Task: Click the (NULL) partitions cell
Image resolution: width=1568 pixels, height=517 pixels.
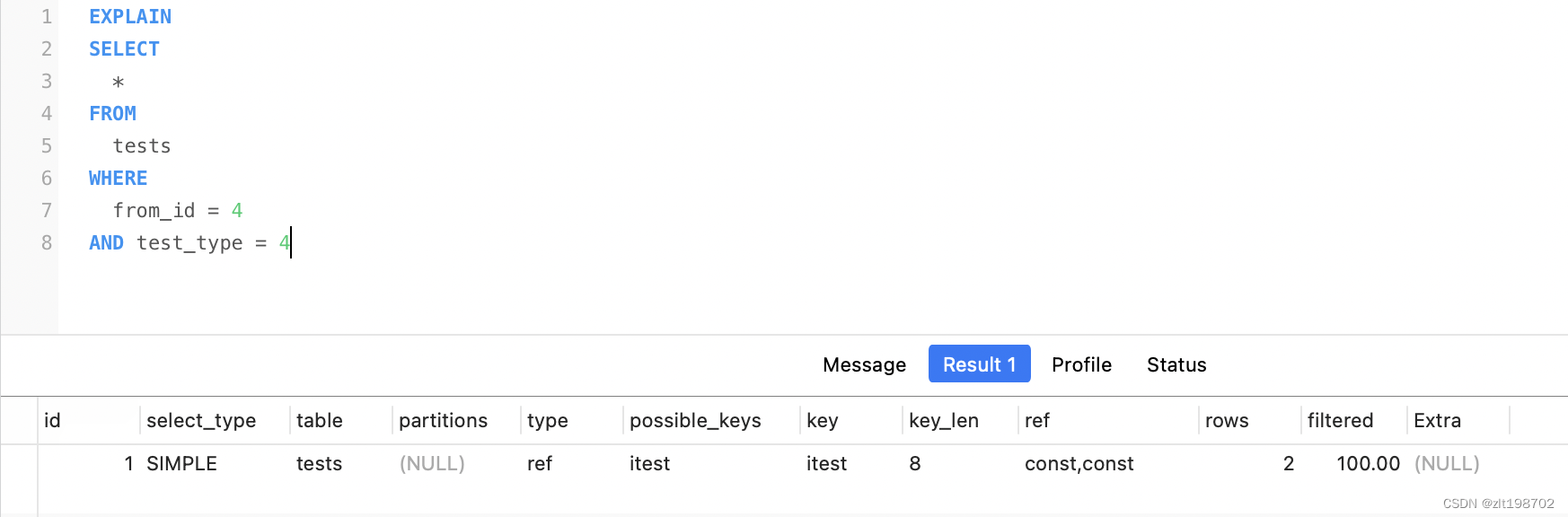Action: tap(432, 463)
